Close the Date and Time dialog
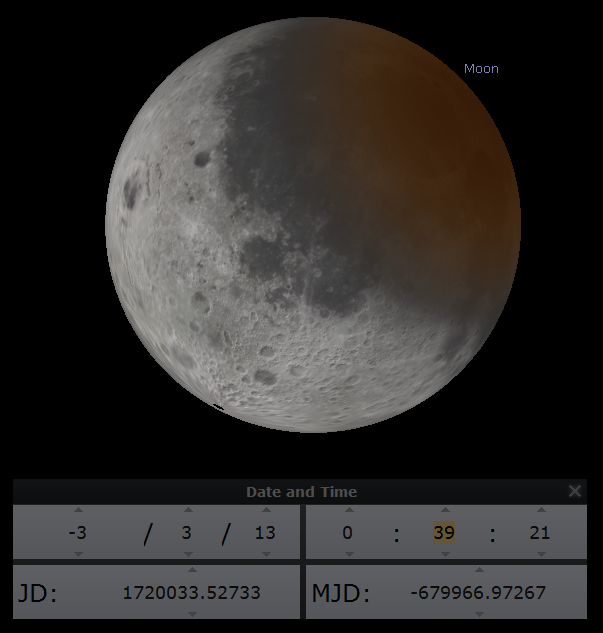This screenshot has width=603, height=633. tap(575, 491)
